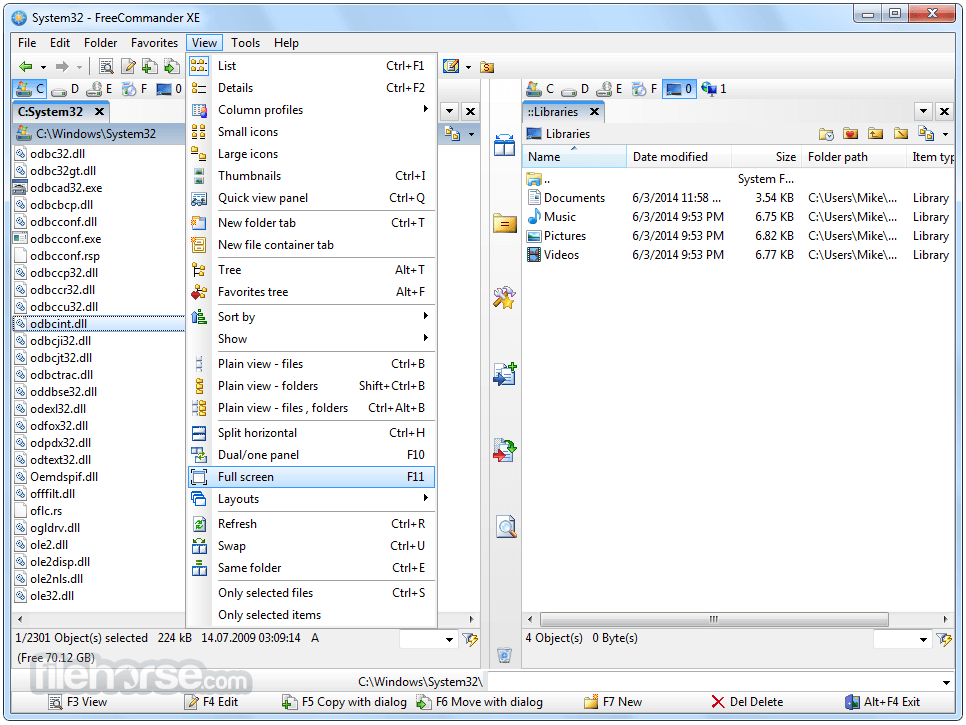
Task: Click the green Back arrow in toolbar
Action: (25, 67)
